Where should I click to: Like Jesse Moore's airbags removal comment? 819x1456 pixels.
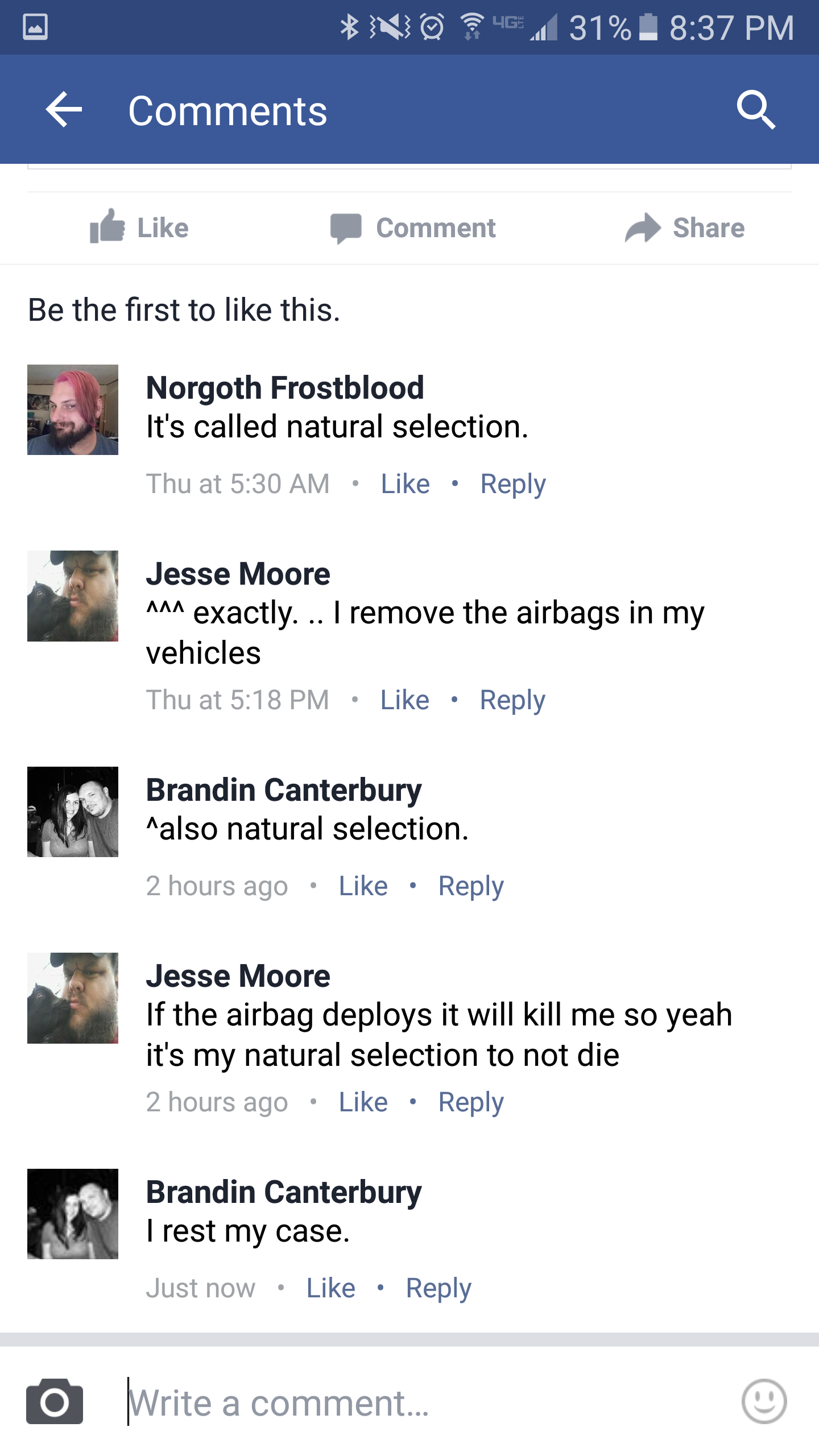point(404,700)
